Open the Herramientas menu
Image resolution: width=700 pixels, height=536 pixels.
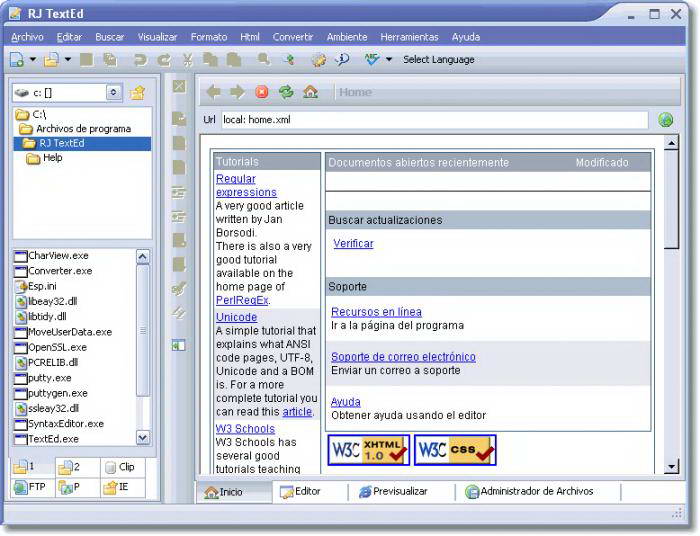[409, 37]
